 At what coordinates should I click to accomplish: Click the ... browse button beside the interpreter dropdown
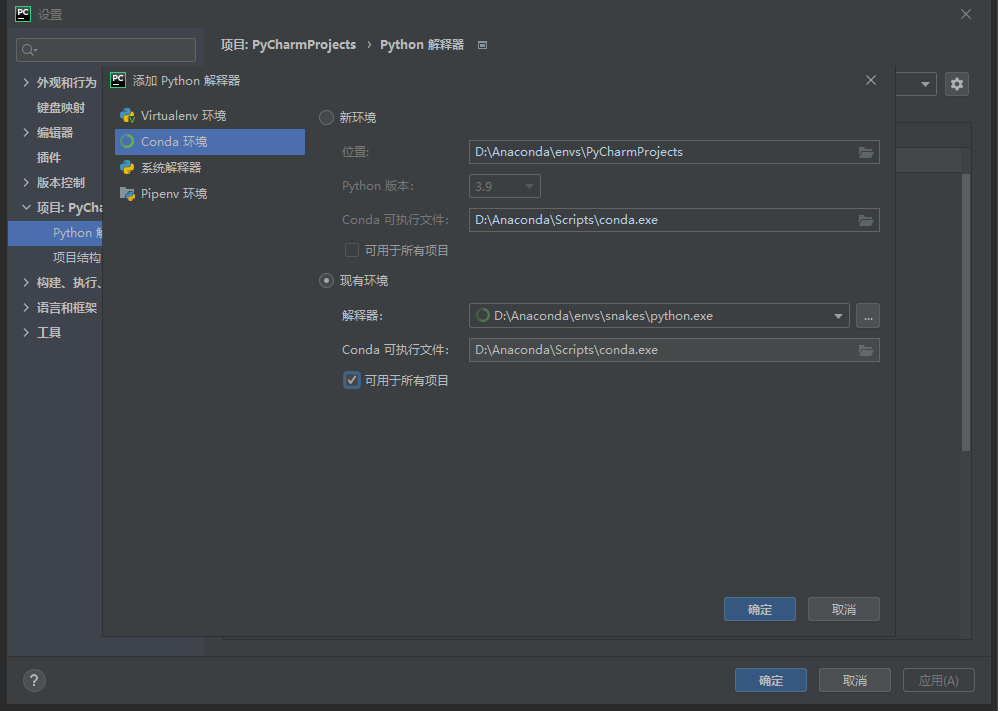867,315
